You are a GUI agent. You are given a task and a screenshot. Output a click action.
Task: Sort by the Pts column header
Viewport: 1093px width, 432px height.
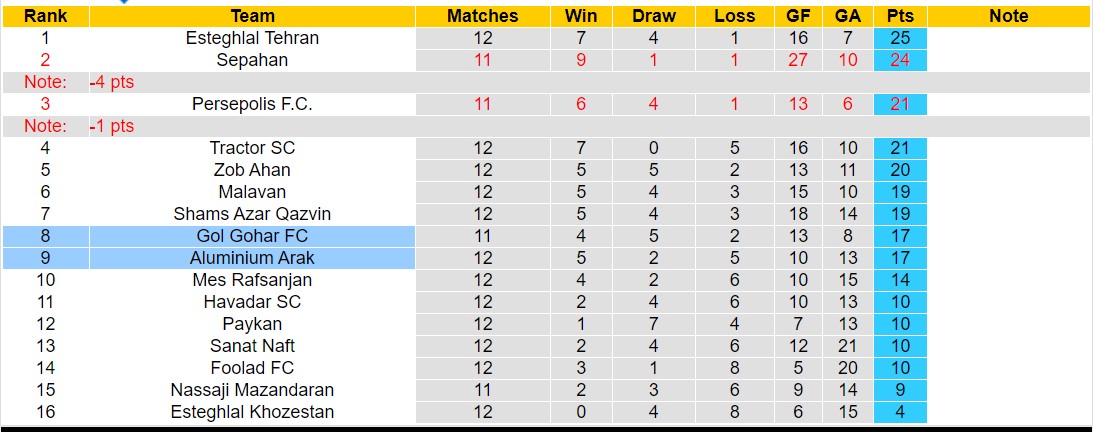pyautogui.click(x=900, y=16)
